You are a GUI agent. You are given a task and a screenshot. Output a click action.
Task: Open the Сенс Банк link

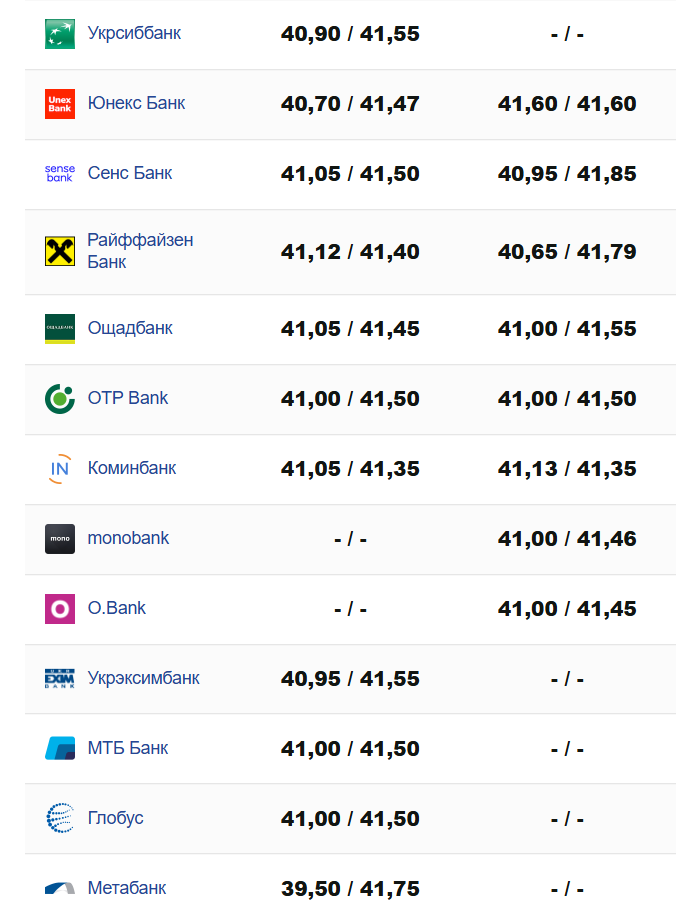click(x=130, y=173)
